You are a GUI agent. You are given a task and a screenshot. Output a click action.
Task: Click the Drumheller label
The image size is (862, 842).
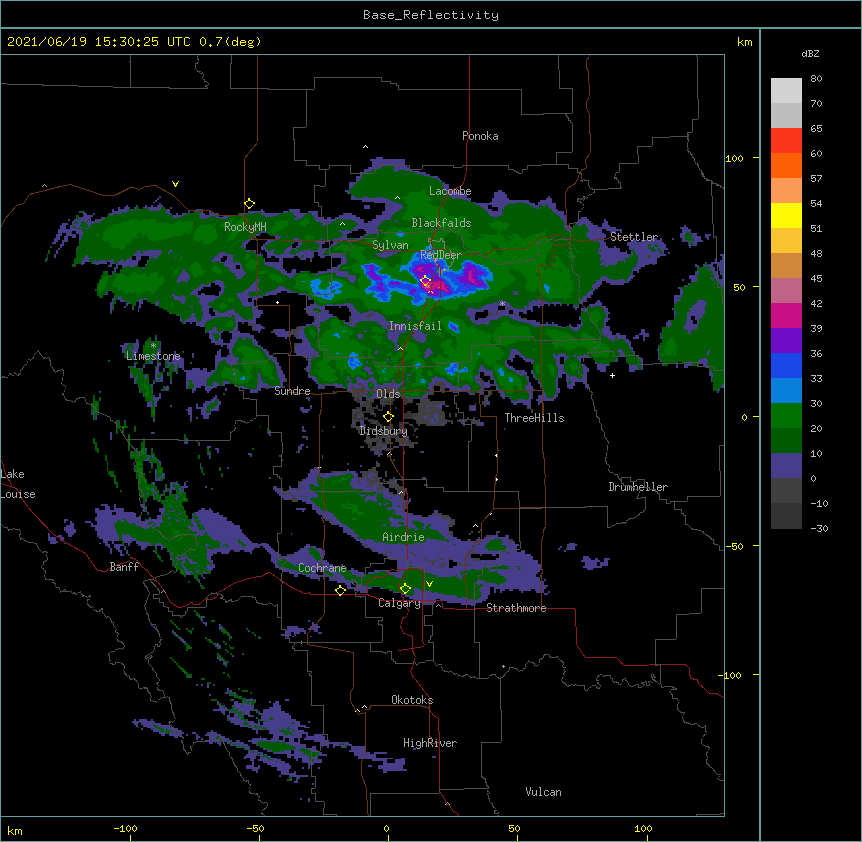[638, 487]
